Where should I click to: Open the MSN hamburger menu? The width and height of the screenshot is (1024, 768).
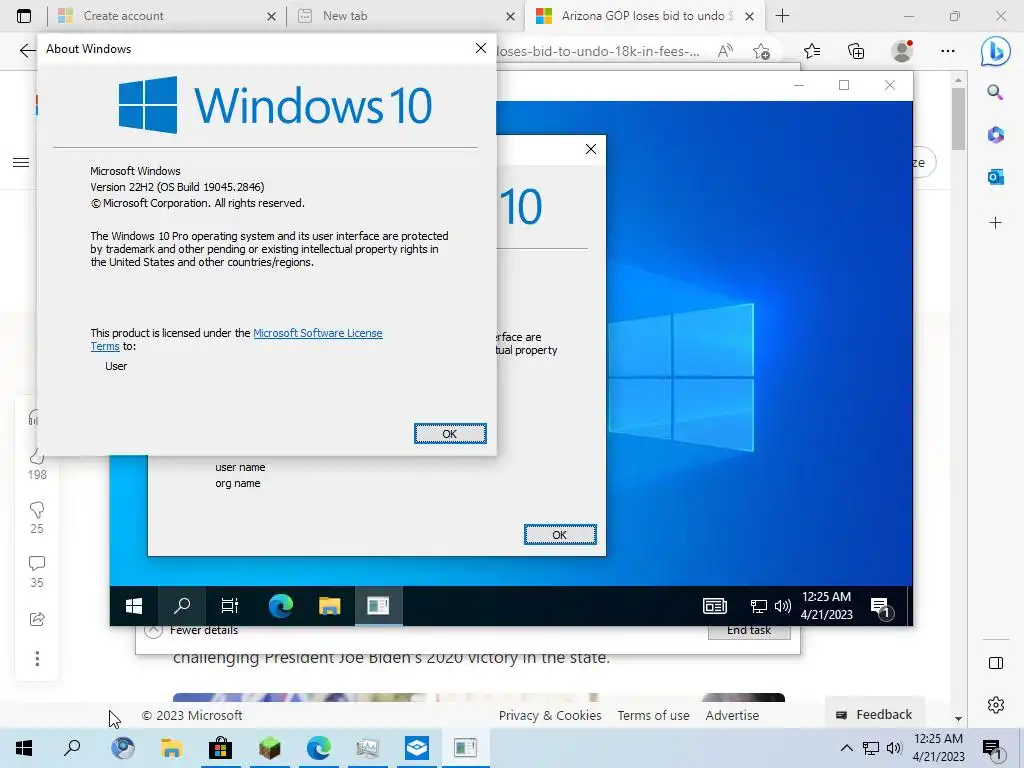[21, 162]
